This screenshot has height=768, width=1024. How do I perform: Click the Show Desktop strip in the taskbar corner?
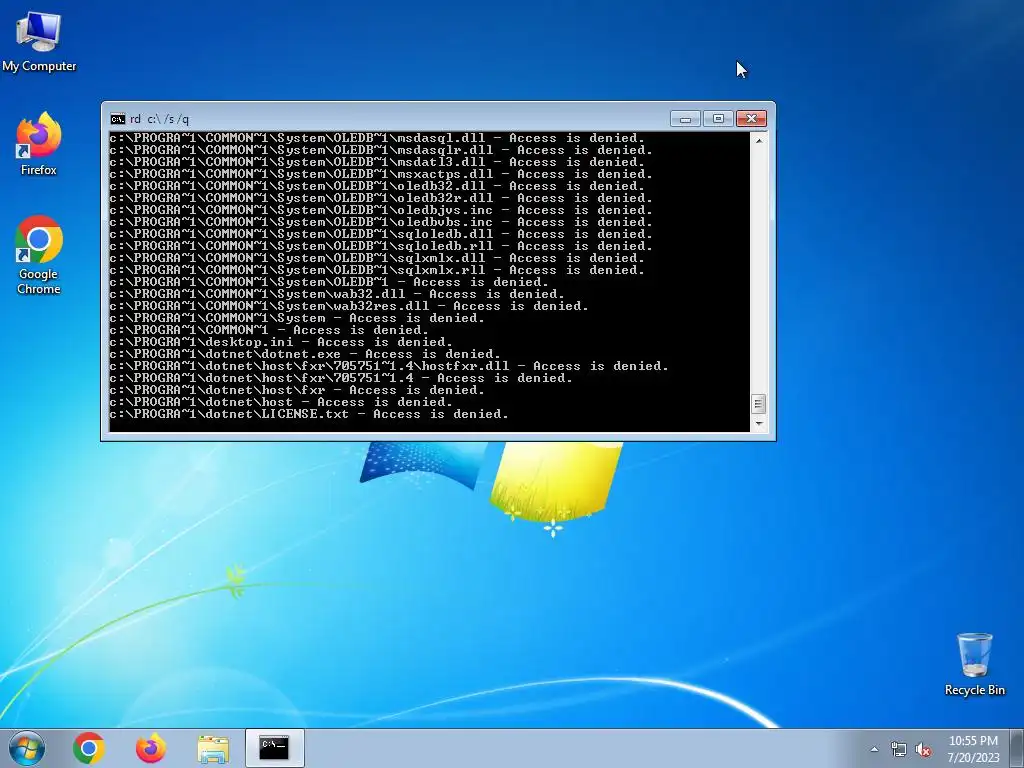tap(1017, 748)
